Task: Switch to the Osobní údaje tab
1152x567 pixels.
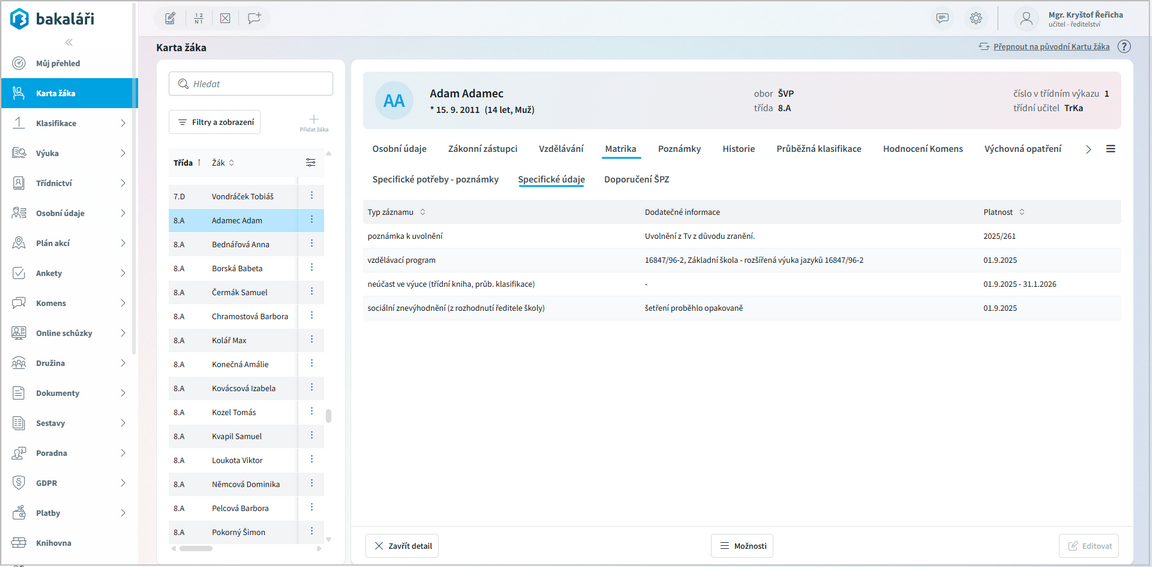Action: [x=399, y=149]
